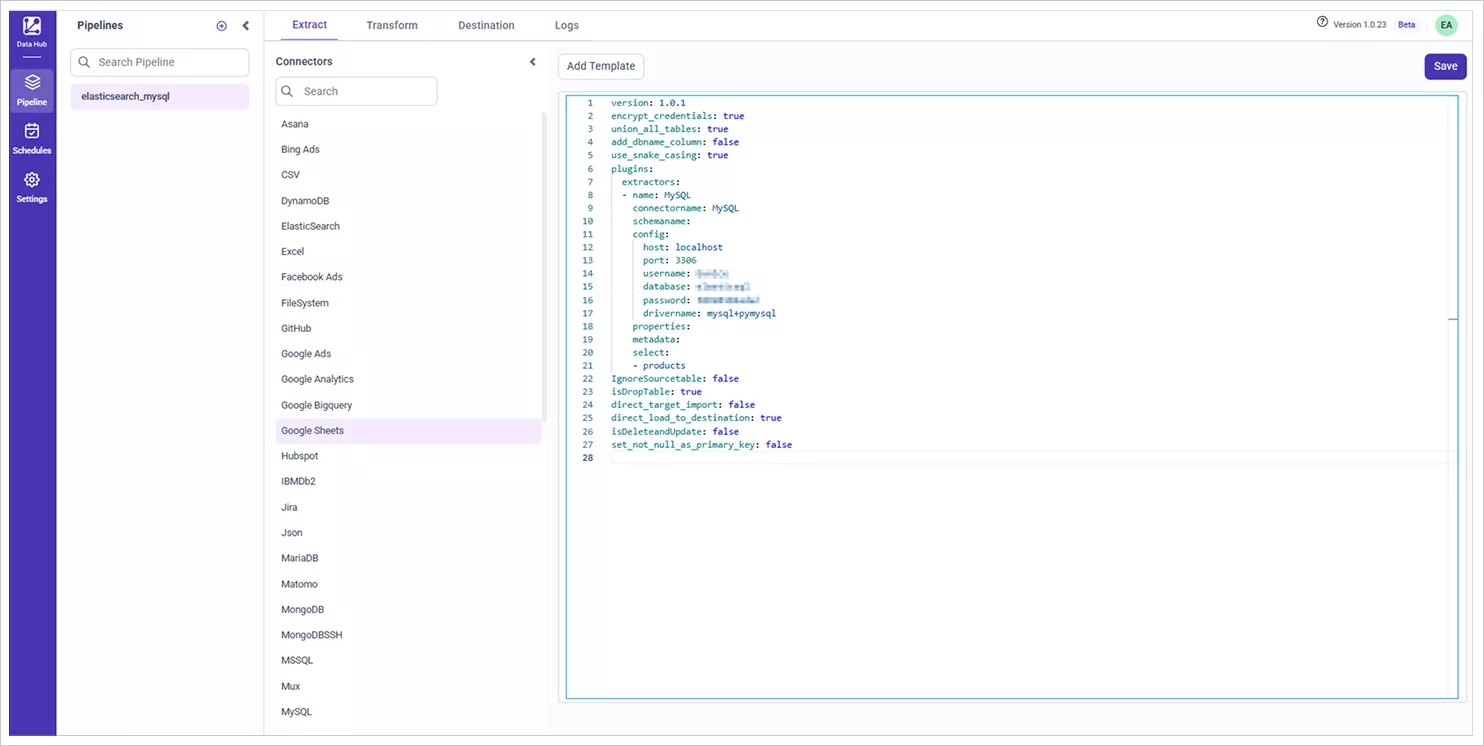Image resolution: width=1484 pixels, height=746 pixels.
Task: Open the Pipeline section in sidebar
Action: click(x=32, y=88)
